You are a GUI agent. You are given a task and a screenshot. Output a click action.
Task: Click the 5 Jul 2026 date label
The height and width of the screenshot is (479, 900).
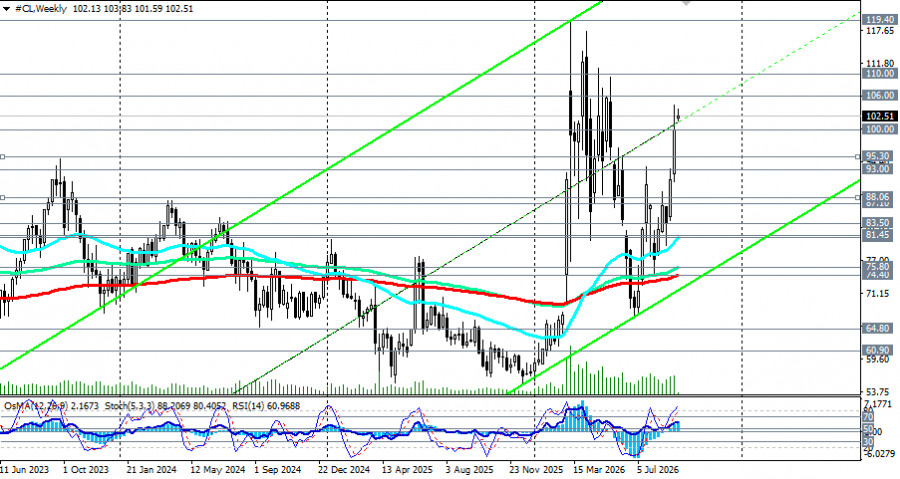[658, 470]
